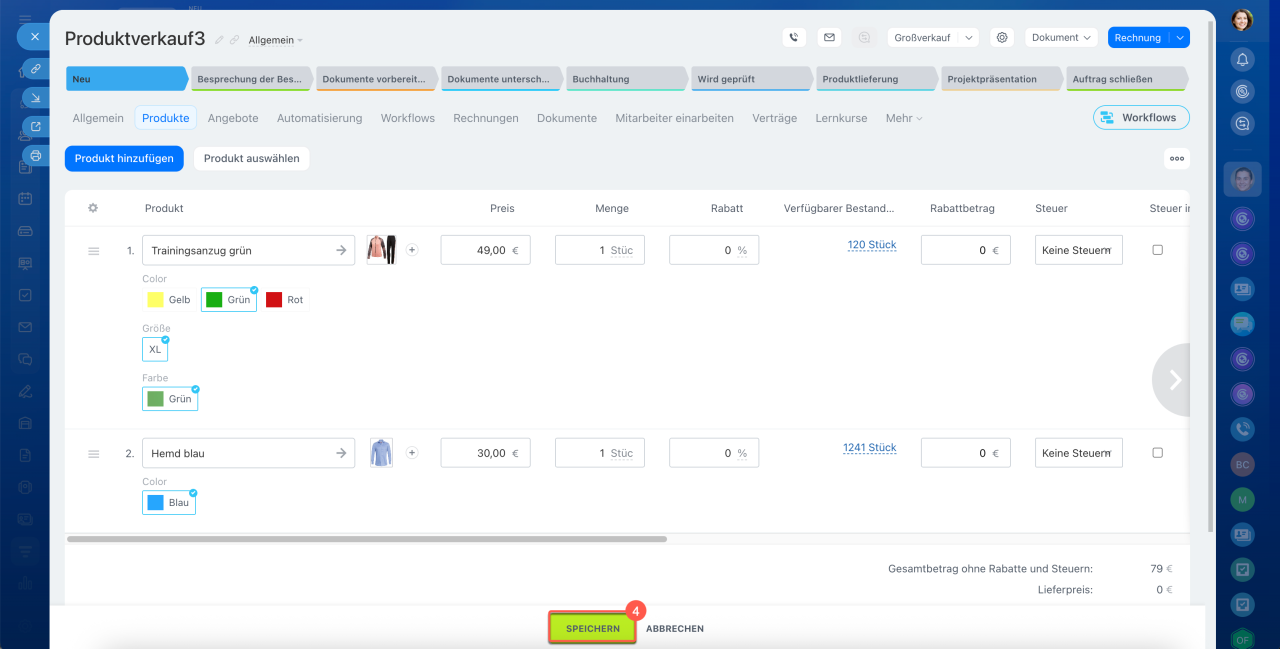This screenshot has height=649, width=1280.
Task: Click the table settings gear icon
Action: pyautogui.click(x=93, y=208)
